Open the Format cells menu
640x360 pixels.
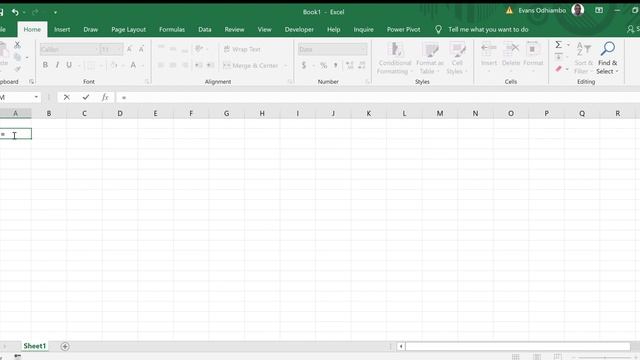pos(533,57)
